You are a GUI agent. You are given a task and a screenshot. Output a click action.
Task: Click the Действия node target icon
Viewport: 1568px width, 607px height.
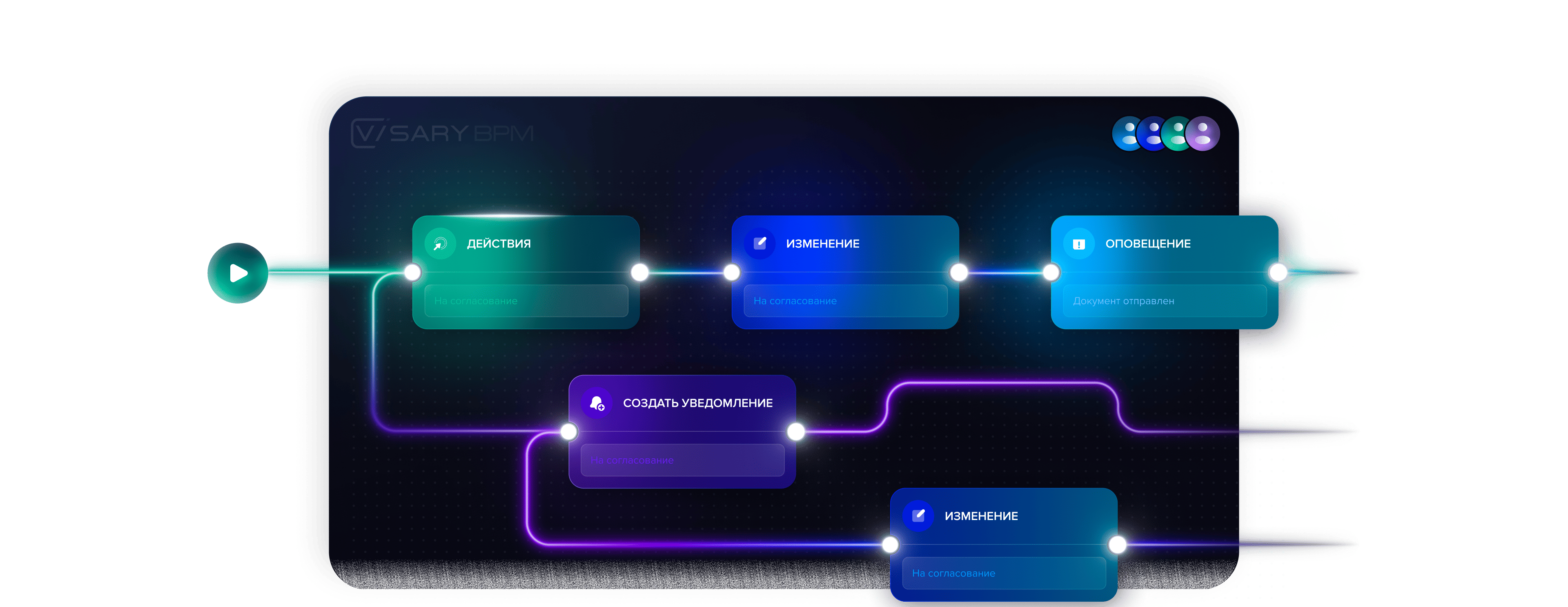440,243
